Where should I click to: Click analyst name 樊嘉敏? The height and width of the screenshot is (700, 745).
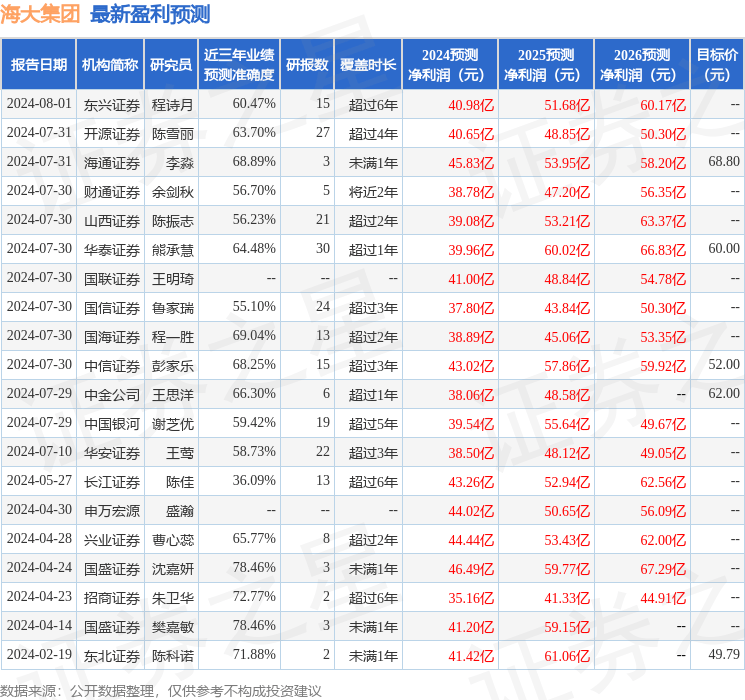173,627
